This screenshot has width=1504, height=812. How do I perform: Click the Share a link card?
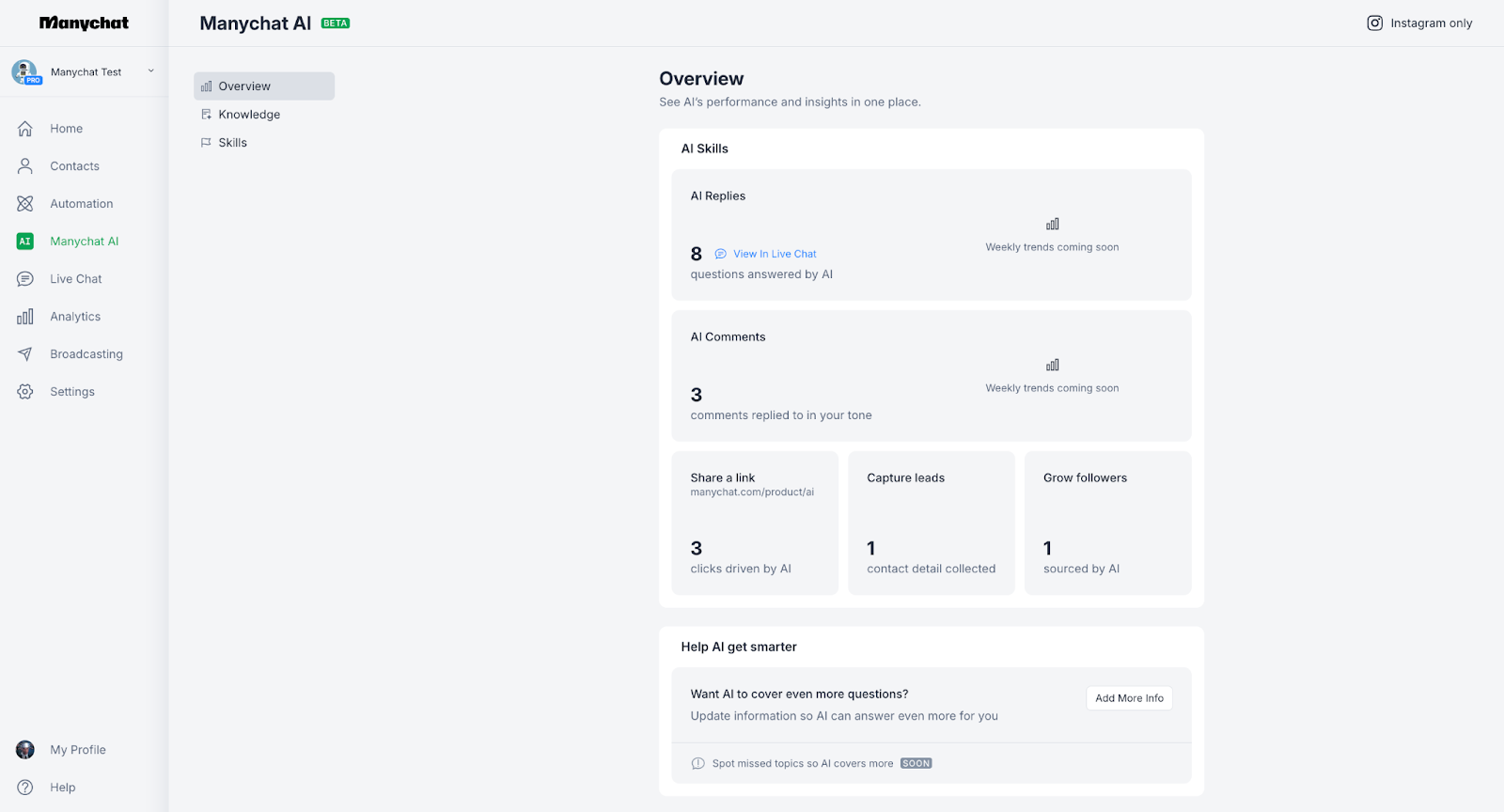(x=754, y=523)
